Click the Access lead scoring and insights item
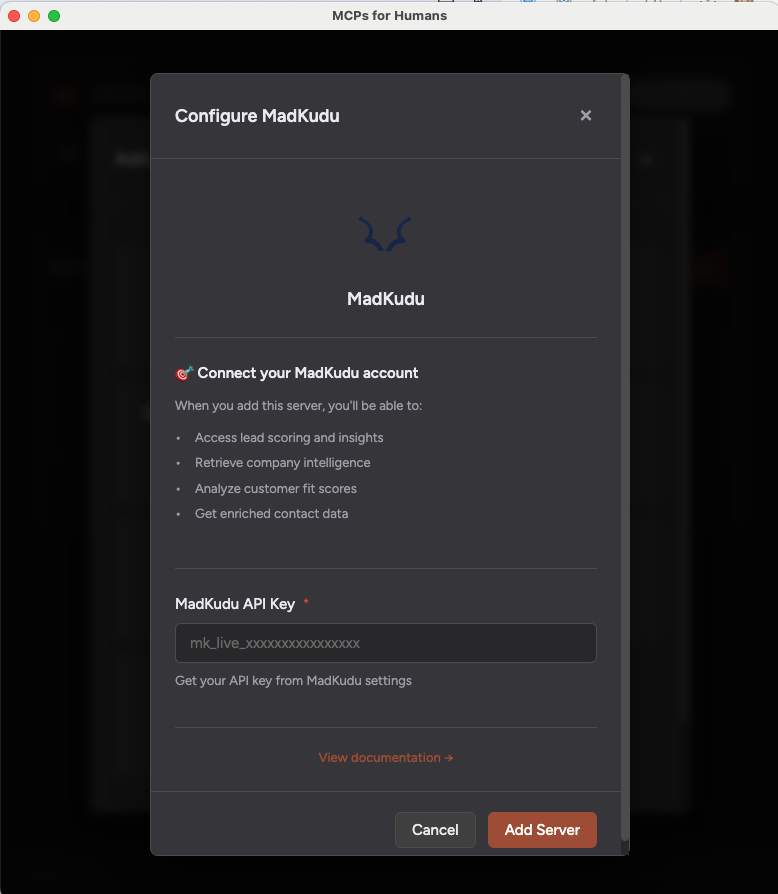This screenshot has height=894, width=778. pyautogui.click(x=289, y=438)
